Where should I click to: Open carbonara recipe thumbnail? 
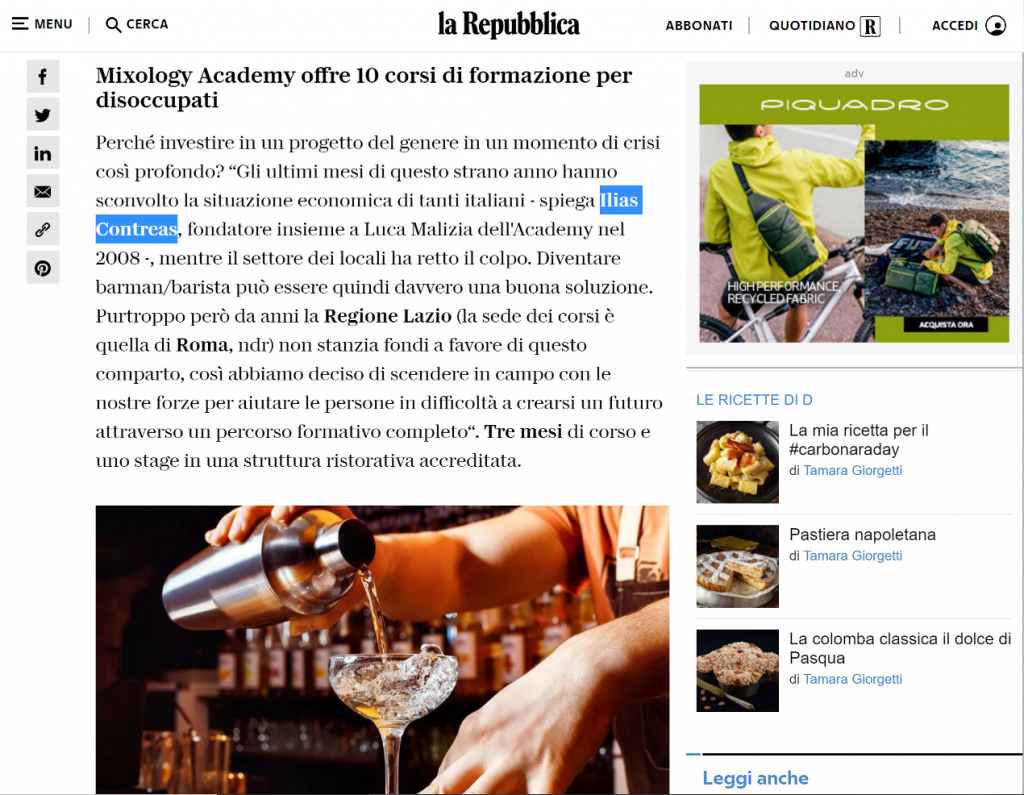click(x=737, y=462)
